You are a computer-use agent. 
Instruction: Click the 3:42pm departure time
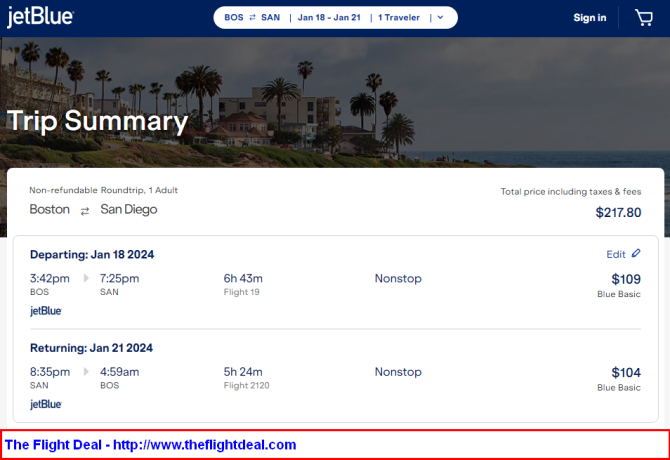[x=50, y=278]
